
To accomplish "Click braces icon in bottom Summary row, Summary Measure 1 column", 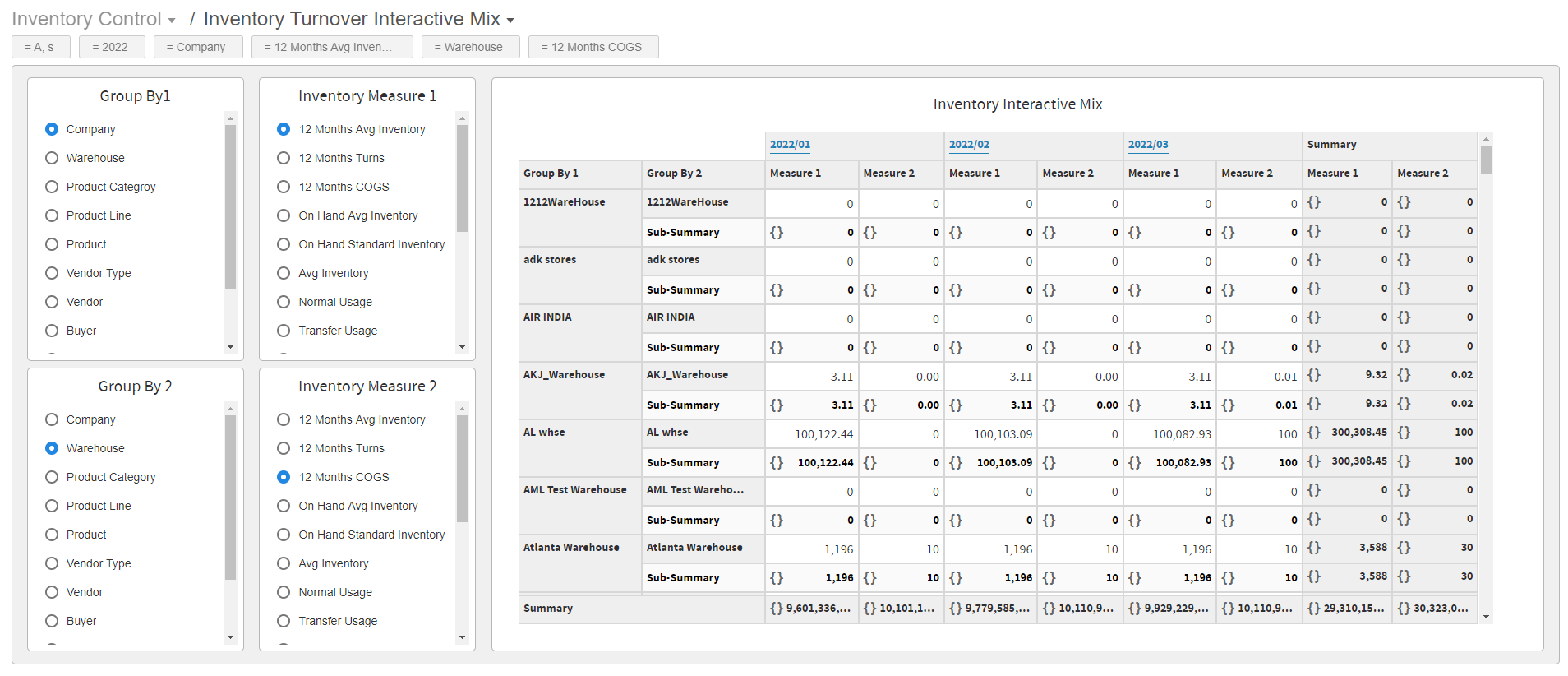I will (x=1314, y=609).
